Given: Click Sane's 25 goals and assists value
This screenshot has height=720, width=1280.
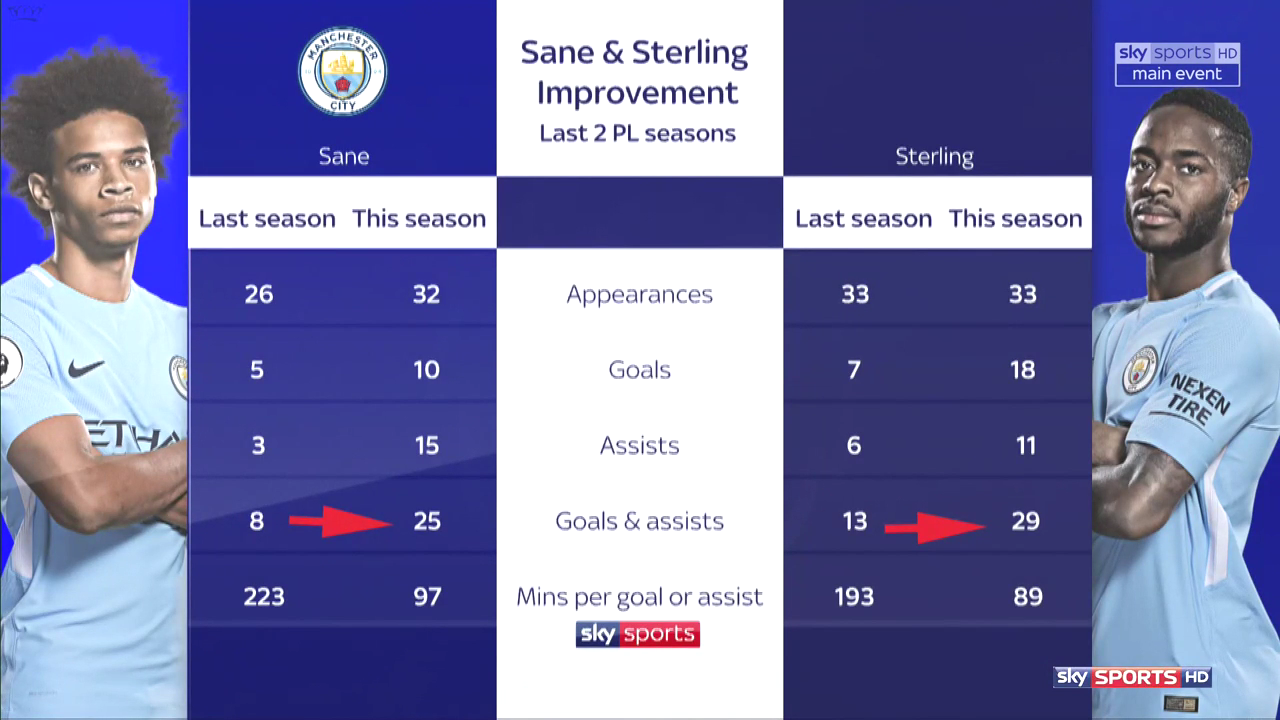Looking at the screenshot, I should (427, 521).
